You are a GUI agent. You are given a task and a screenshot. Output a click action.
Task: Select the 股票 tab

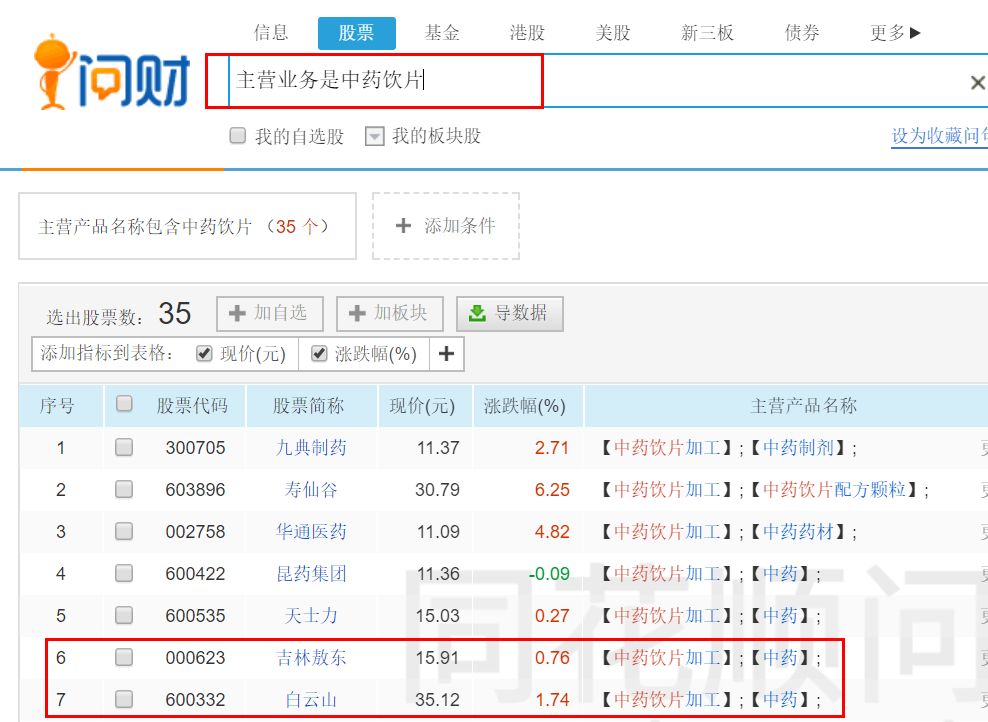357,33
